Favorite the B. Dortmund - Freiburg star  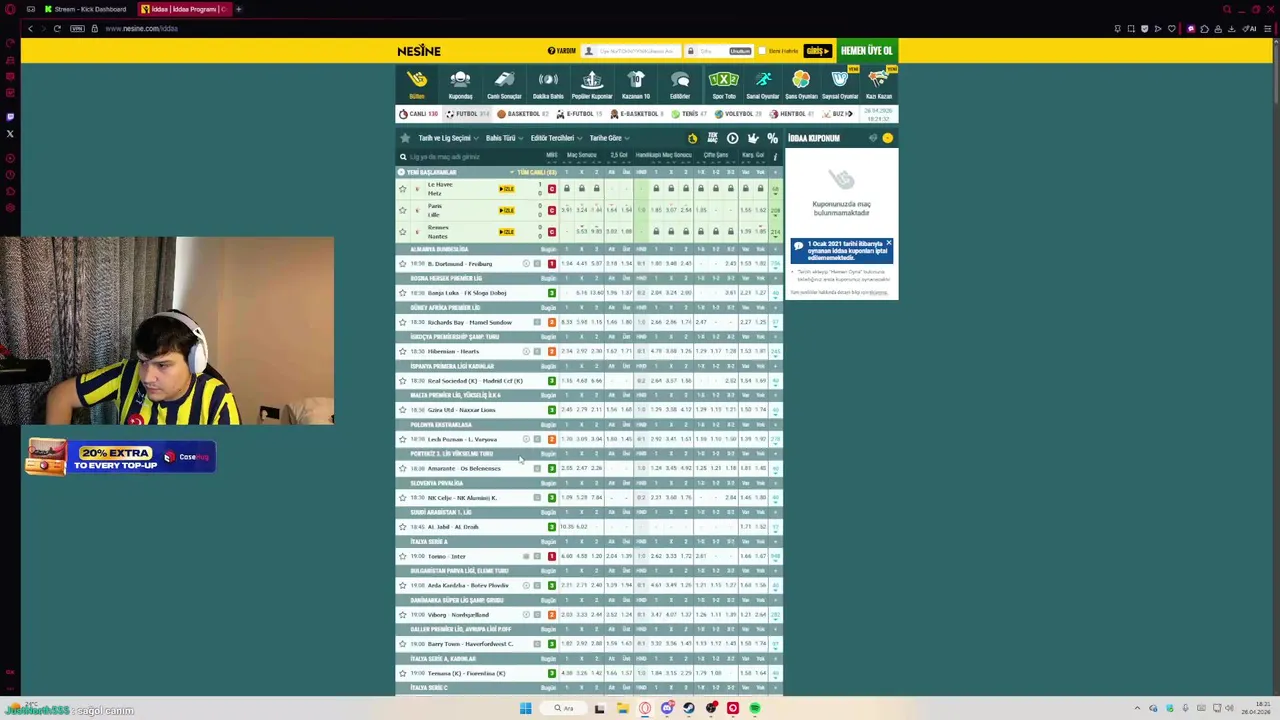(x=403, y=264)
